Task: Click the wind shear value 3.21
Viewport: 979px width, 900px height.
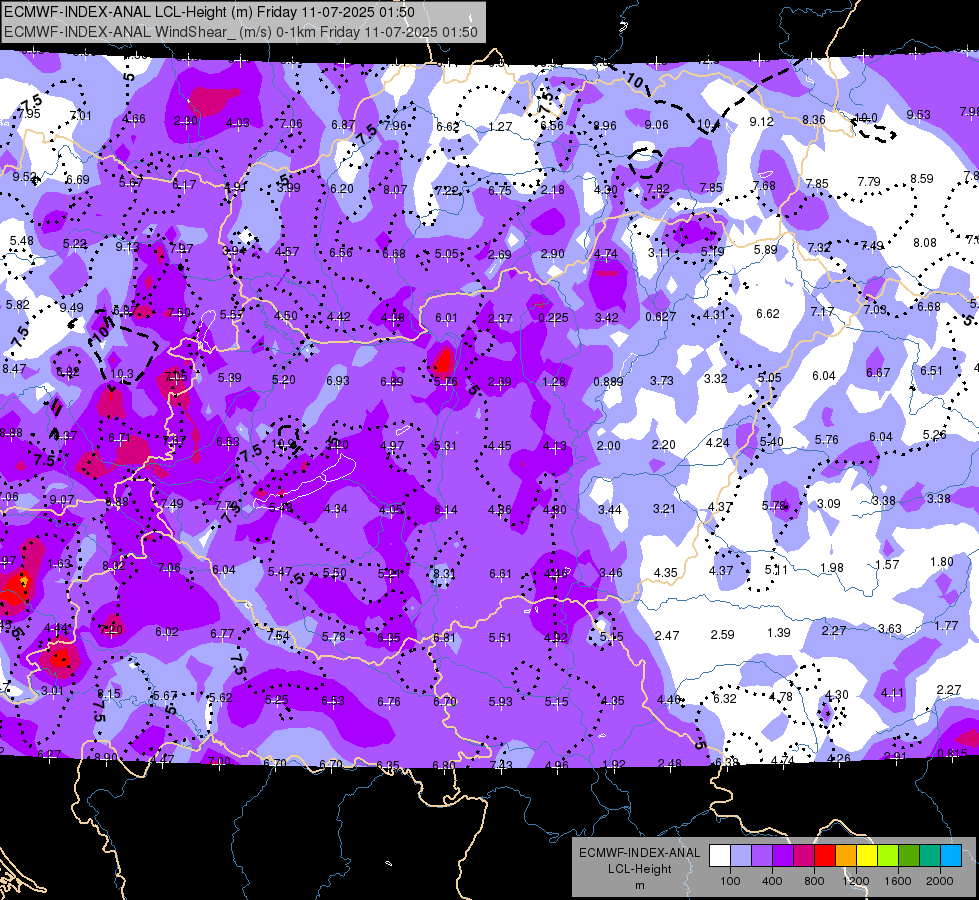Action: tap(664, 508)
